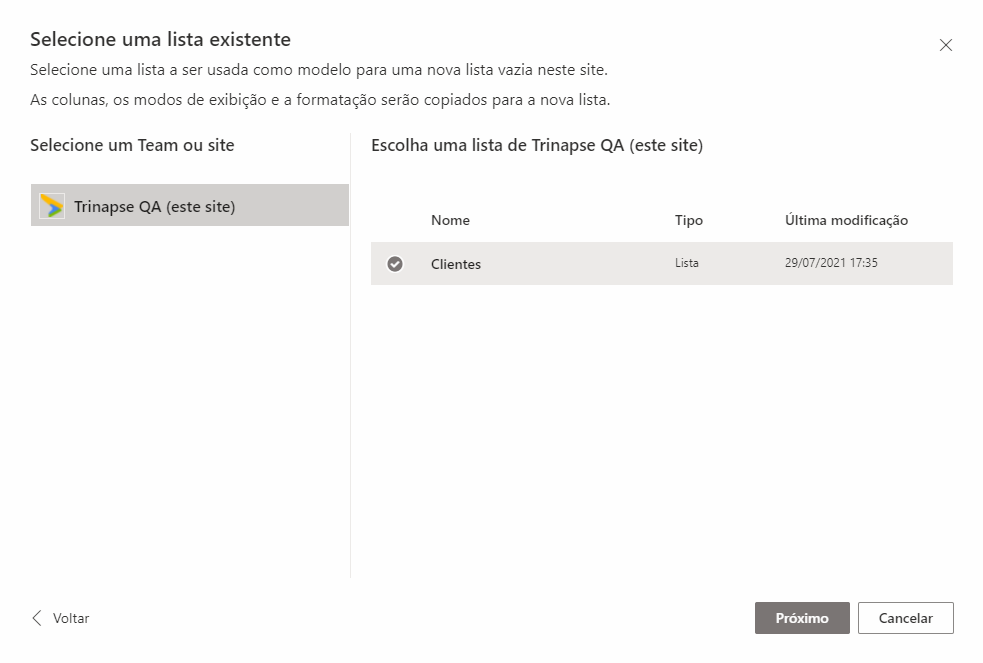Click the description line about a nova lista vazia
The height and width of the screenshot is (663, 983).
pos(318,70)
